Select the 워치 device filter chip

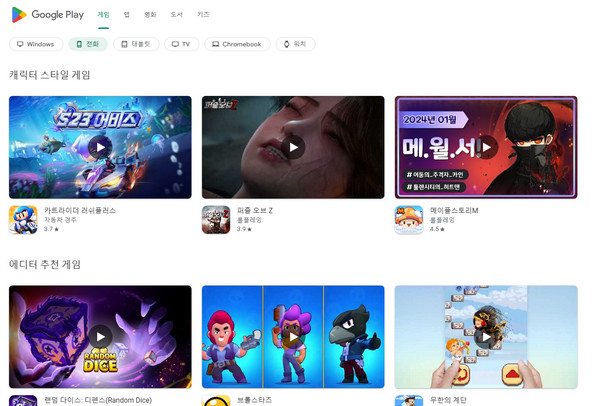point(295,44)
